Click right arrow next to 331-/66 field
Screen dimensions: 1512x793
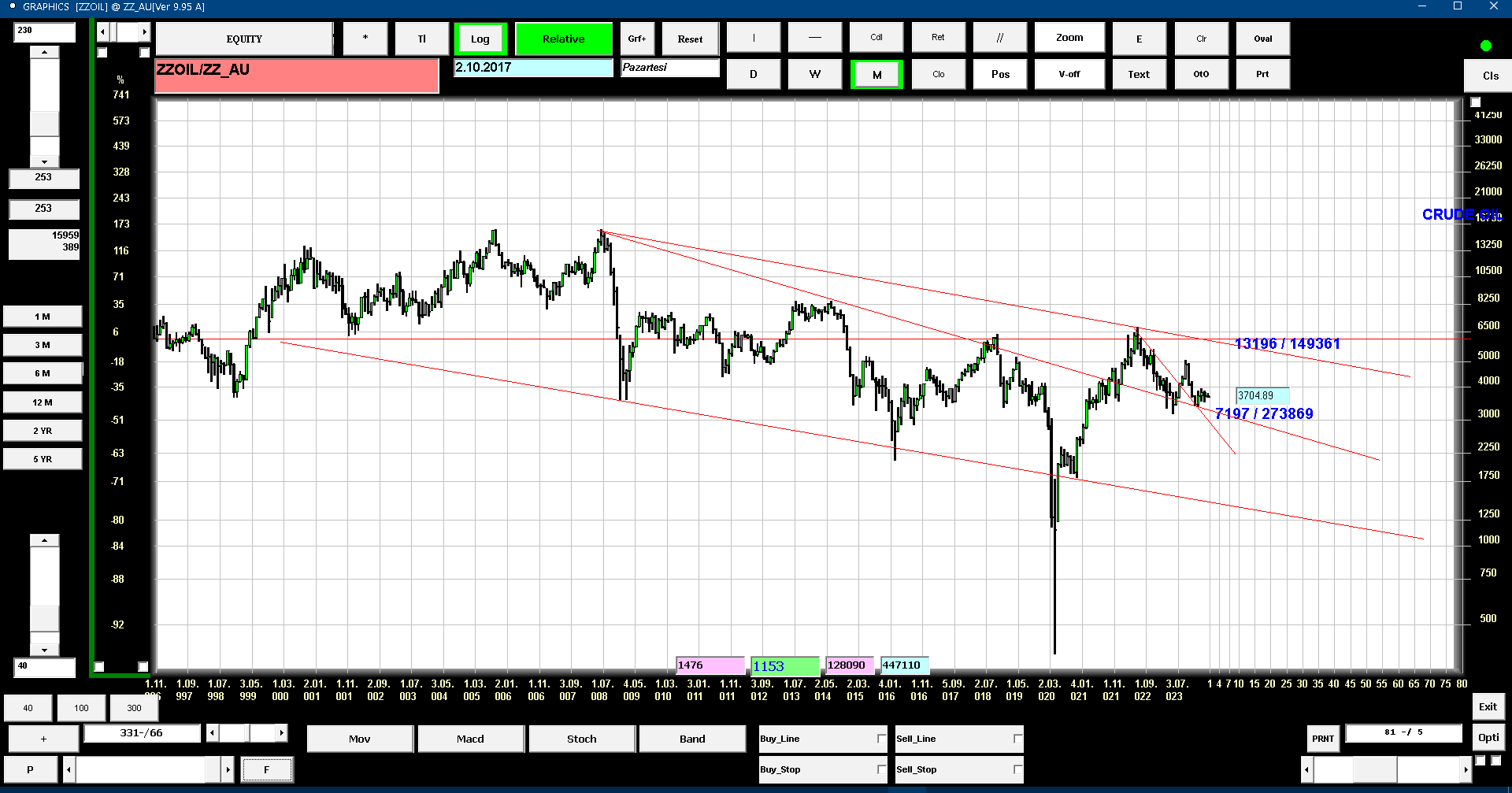[281, 733]
